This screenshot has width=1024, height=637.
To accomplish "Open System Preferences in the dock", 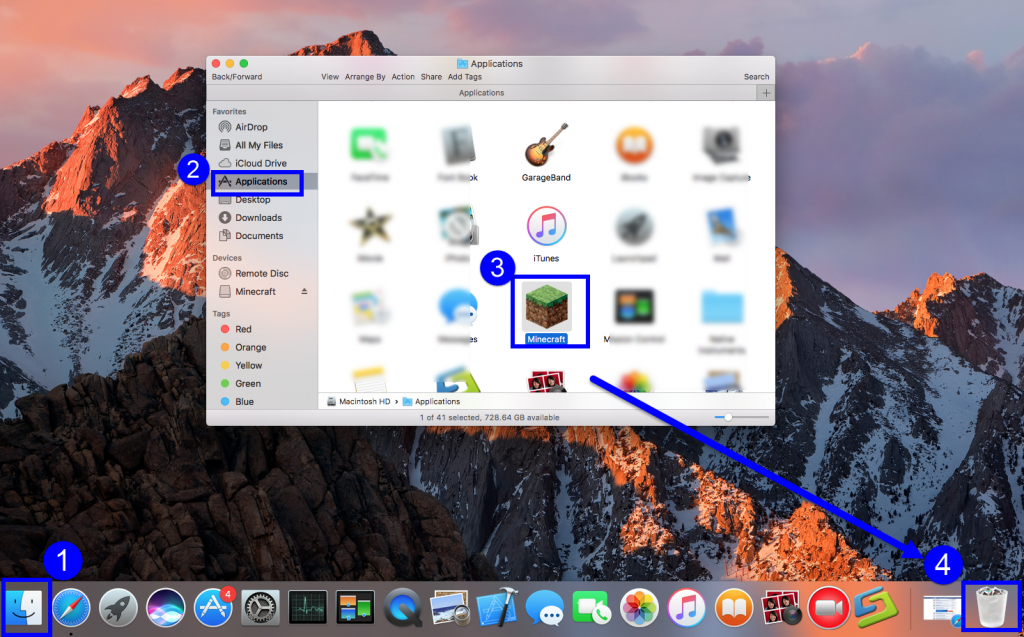I will (261, 607).
